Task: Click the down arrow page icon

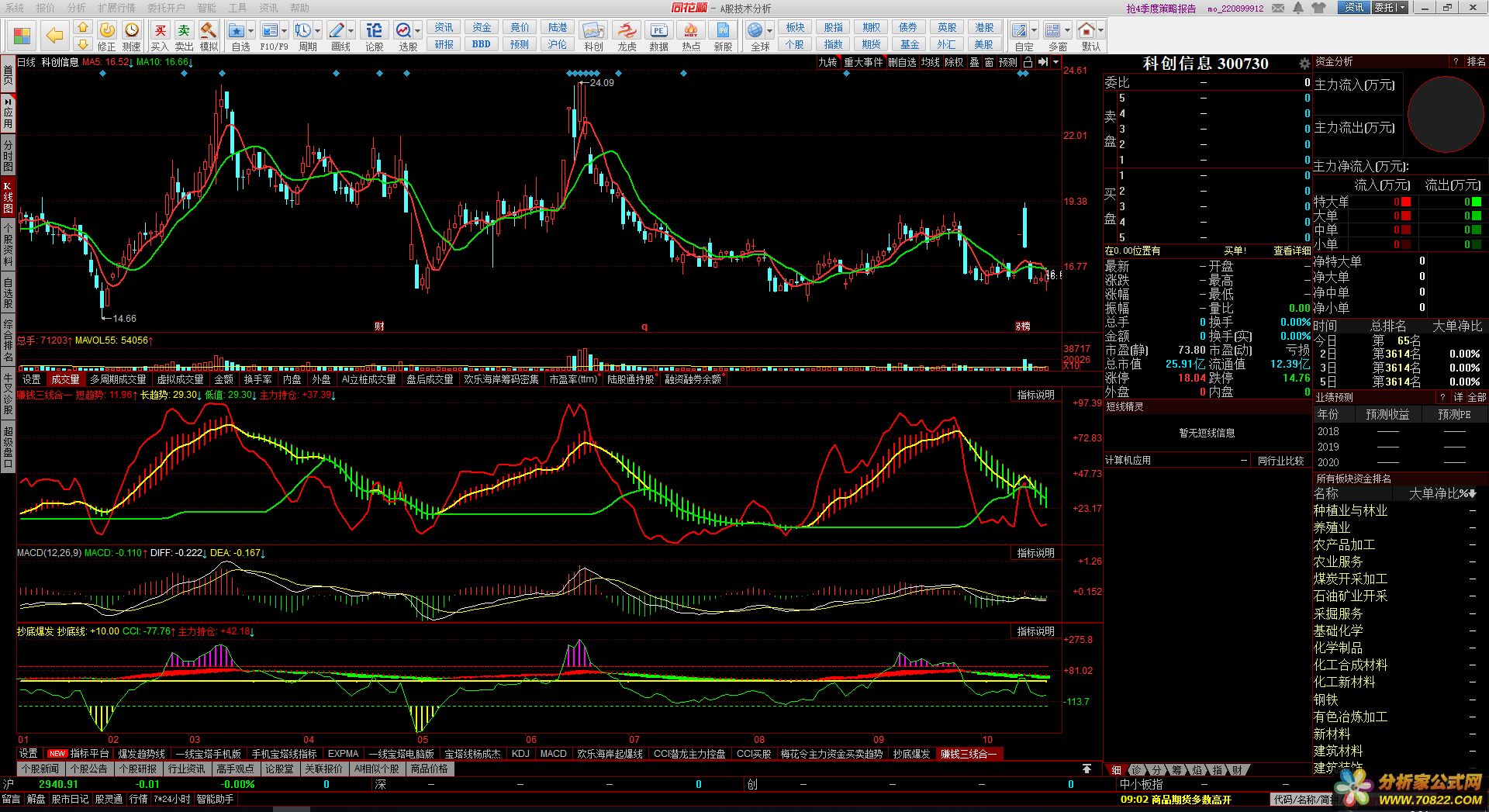Action: pyautogui.click(x=83, y=44)
